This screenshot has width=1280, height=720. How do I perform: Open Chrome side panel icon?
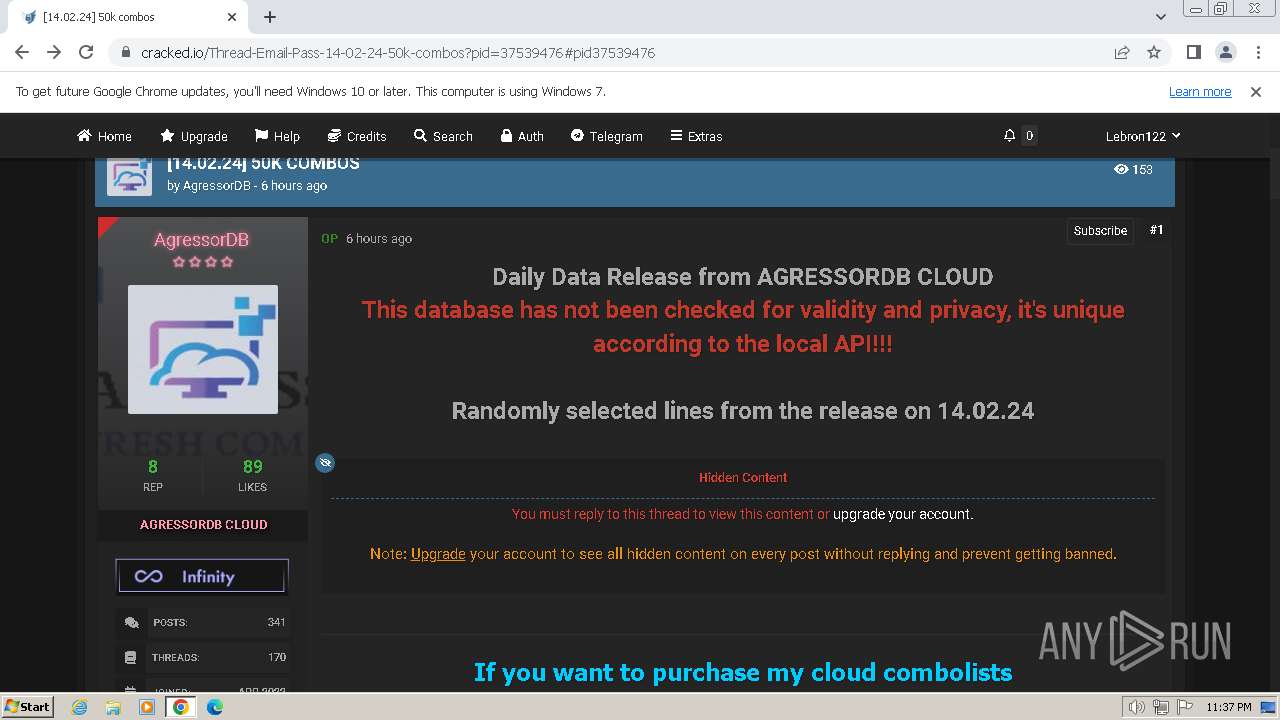[1193, 52]
